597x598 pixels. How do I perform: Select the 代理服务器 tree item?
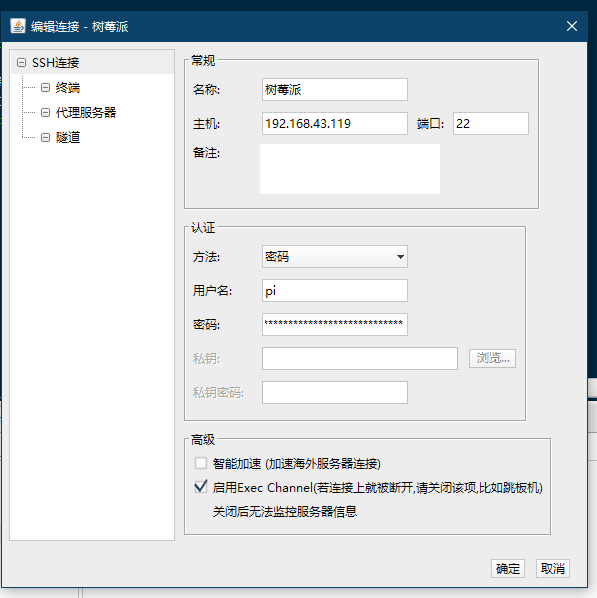[x=86, y=113]
